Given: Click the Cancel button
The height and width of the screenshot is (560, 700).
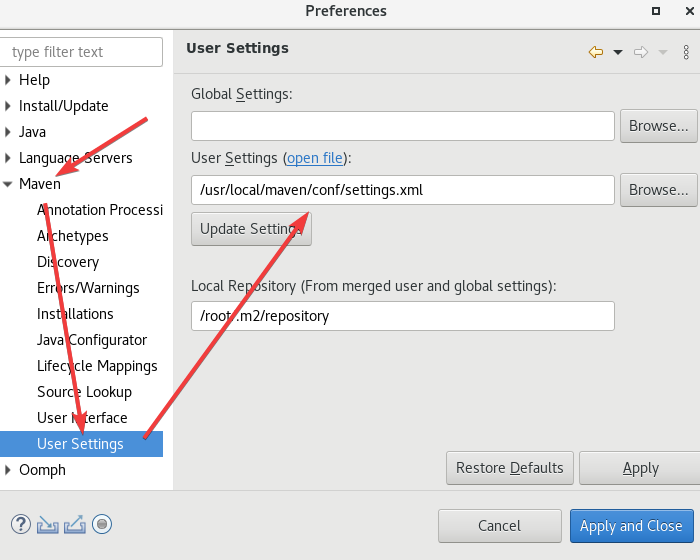Looking at the screenshot, I should point(500,526).
